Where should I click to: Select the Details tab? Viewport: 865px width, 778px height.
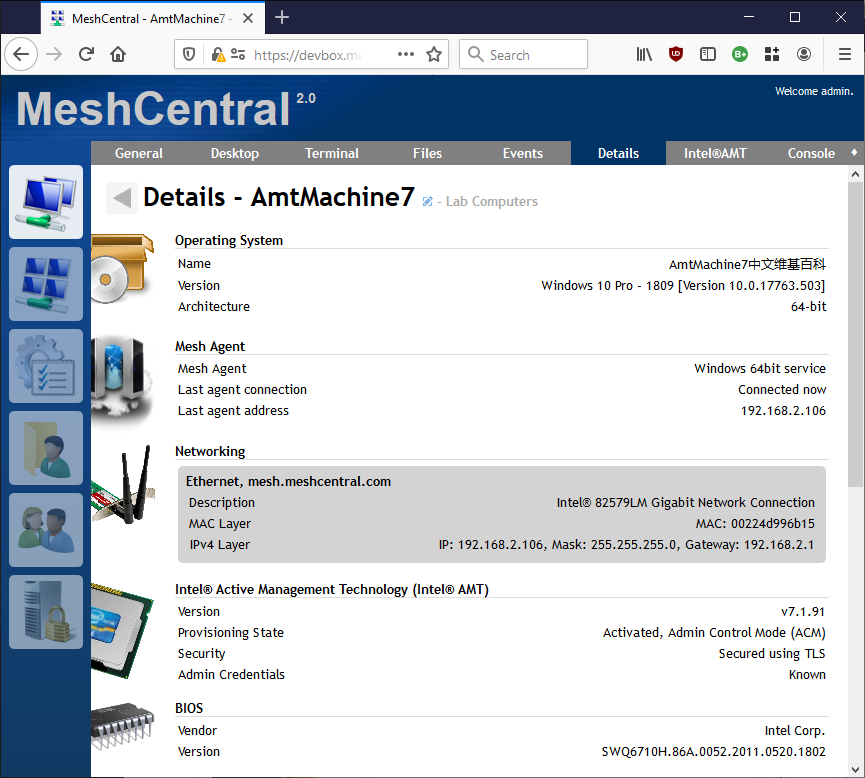click(618, 153)
